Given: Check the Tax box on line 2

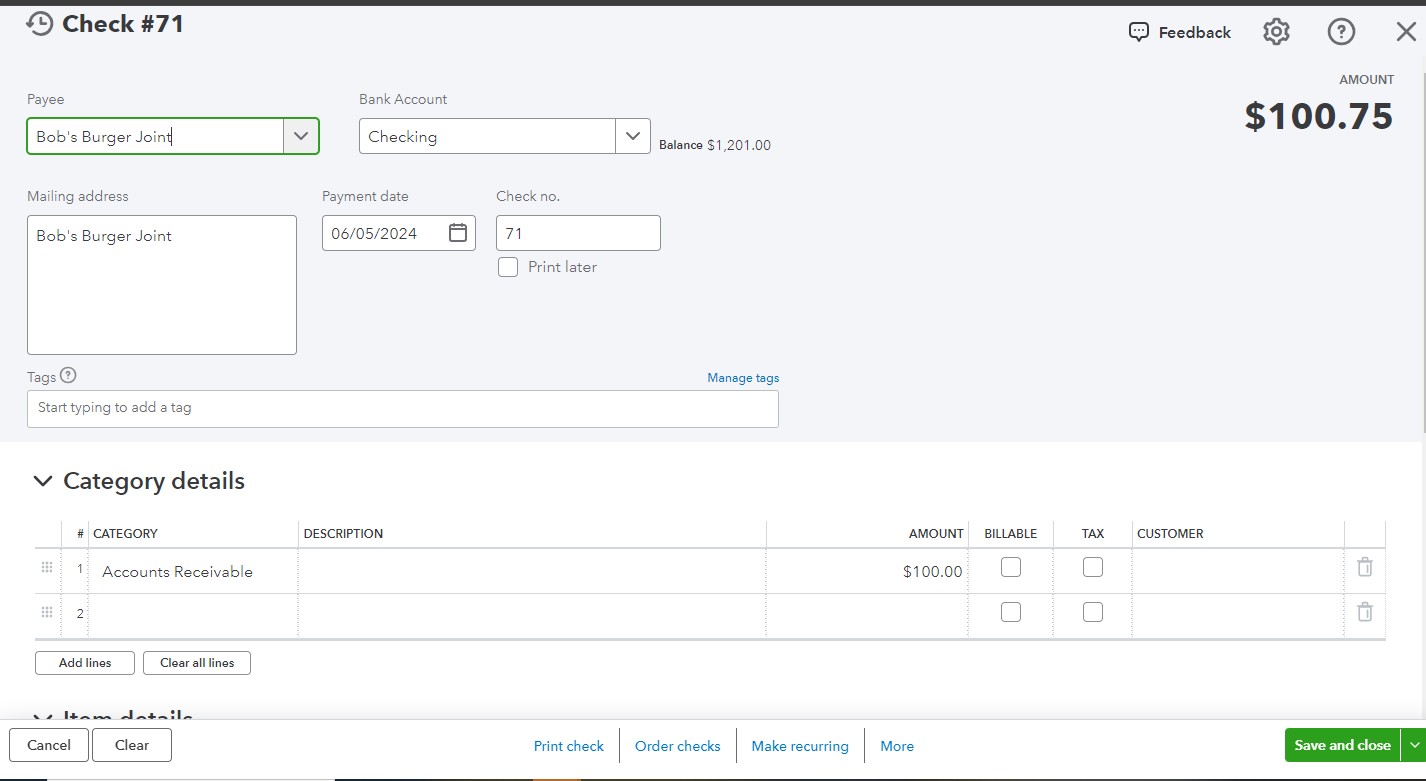Looking at the screenshot, I should [x=1092, y=612].
